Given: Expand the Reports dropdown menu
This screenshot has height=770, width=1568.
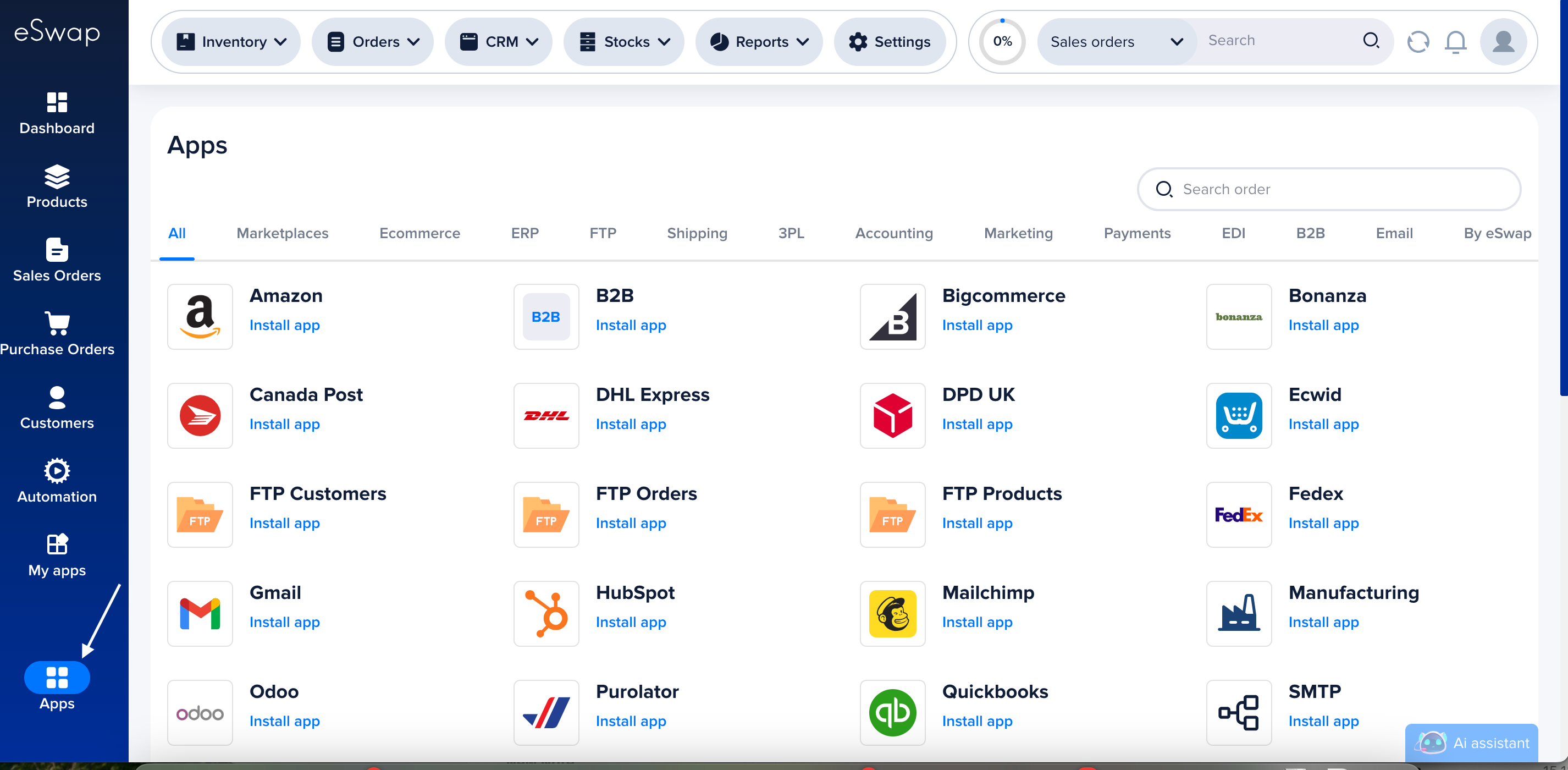Looking at the screenshot, I should [x=759, y=41].
